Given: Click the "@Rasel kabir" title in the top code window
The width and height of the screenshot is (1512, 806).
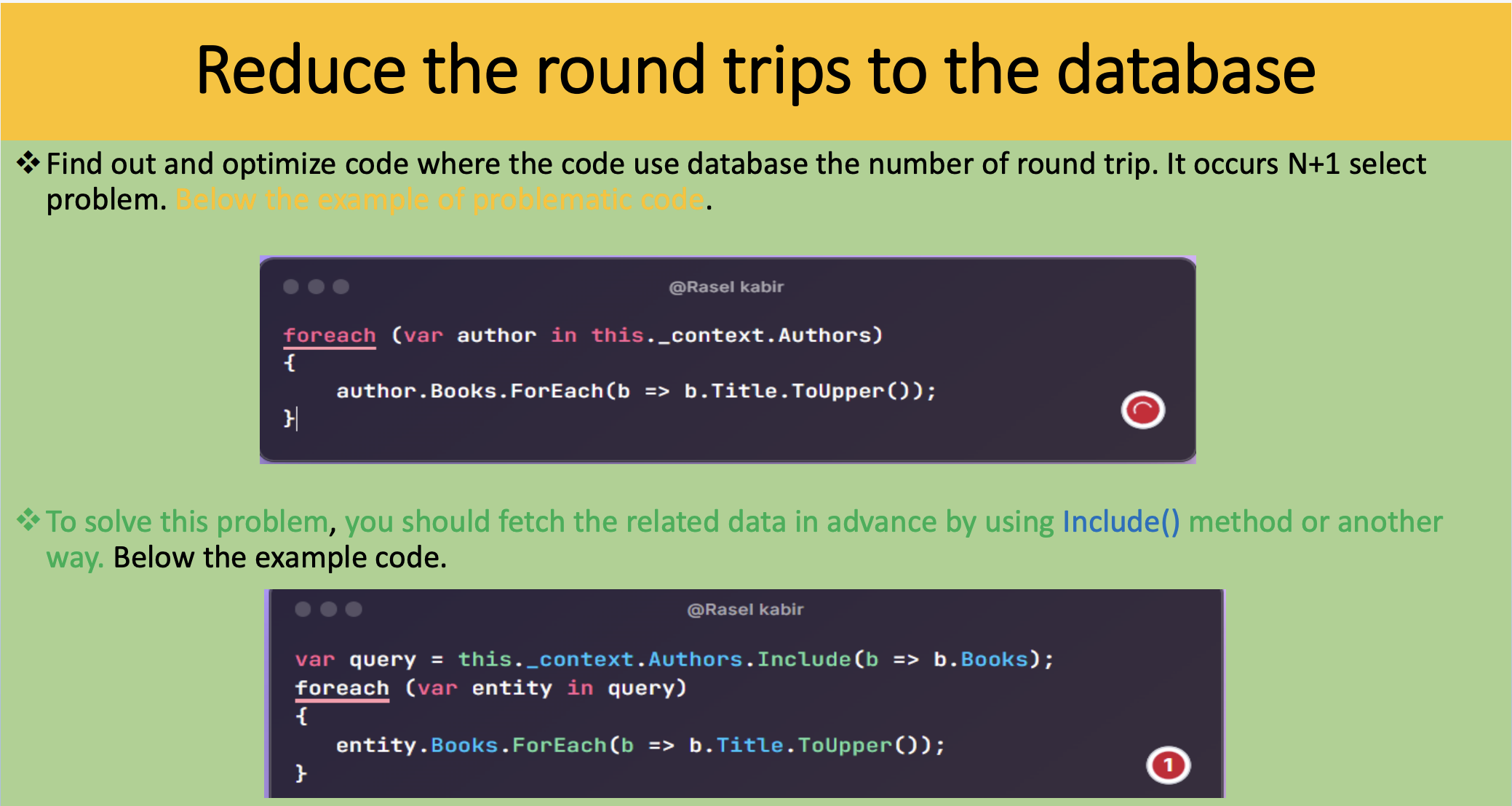Looking at the screenshot, I should pos(726,287).
